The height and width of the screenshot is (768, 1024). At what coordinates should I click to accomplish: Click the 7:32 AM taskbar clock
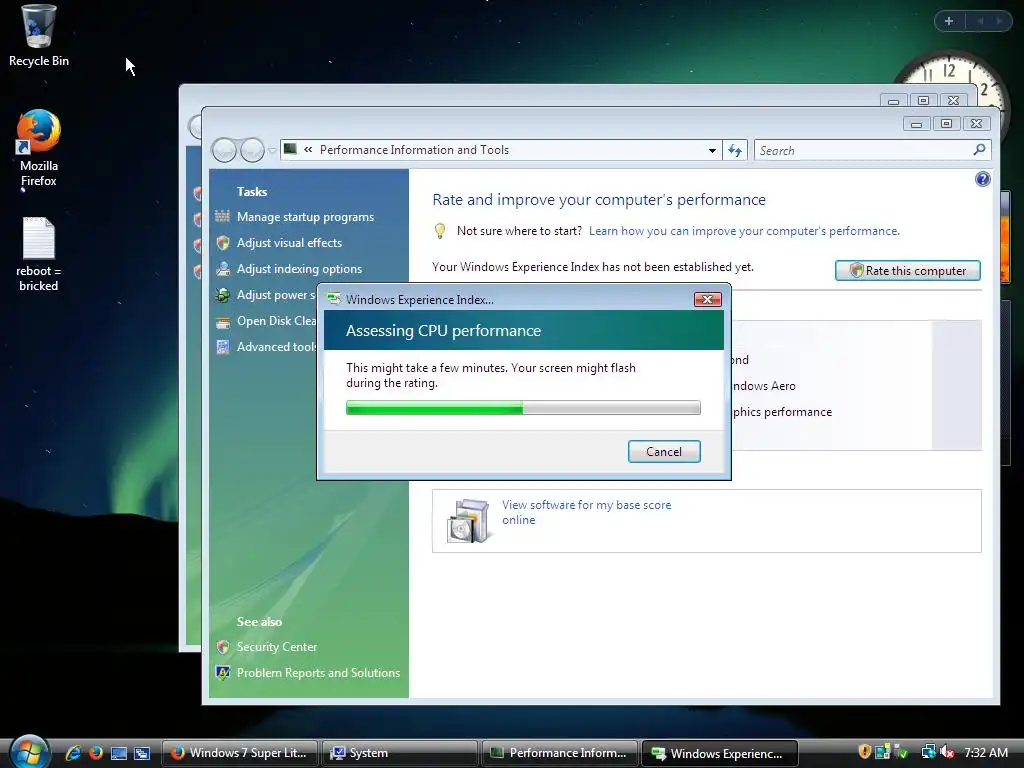pos(986,752)
